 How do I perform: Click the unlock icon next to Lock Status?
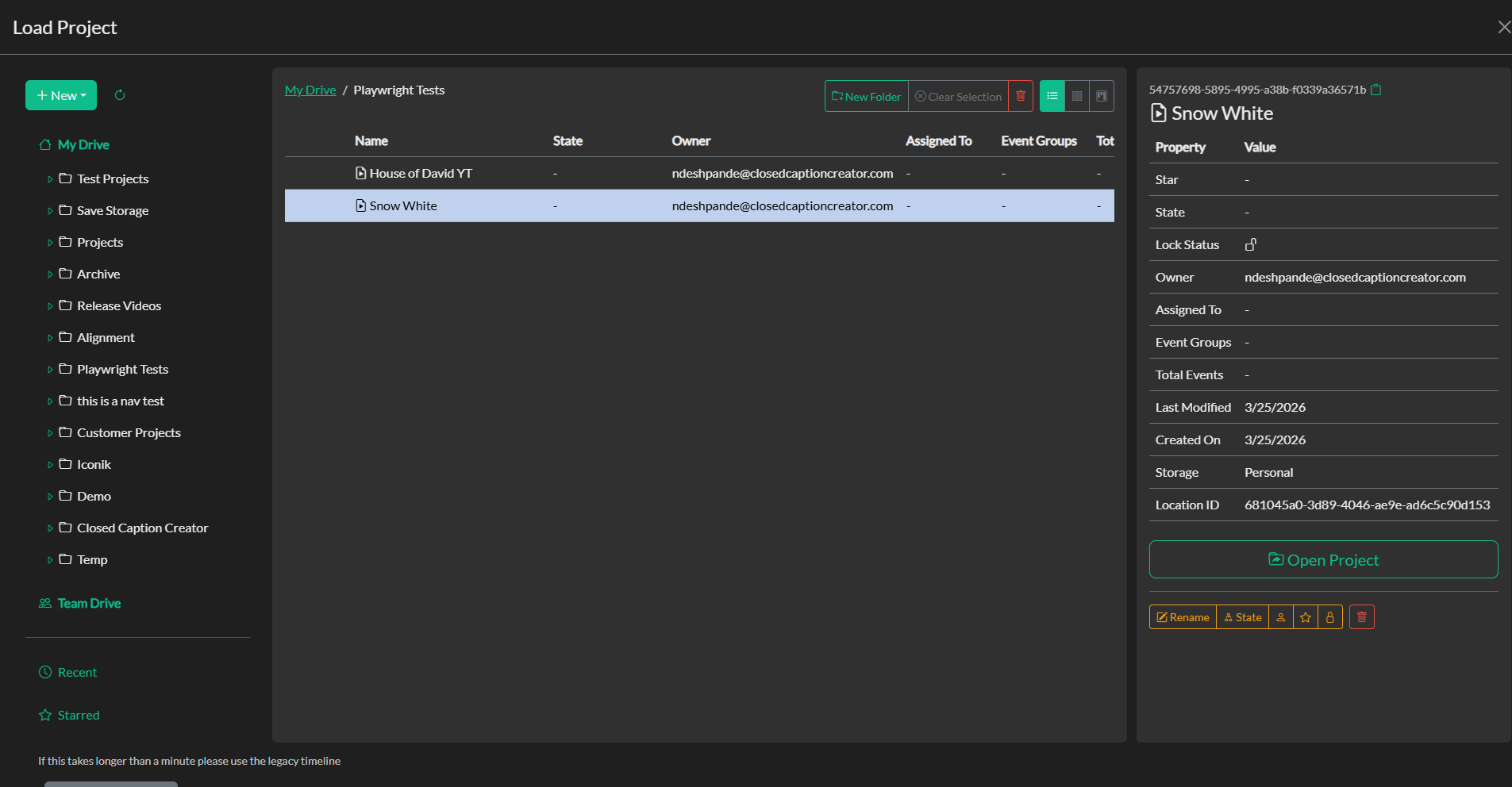pos(1249,244)
